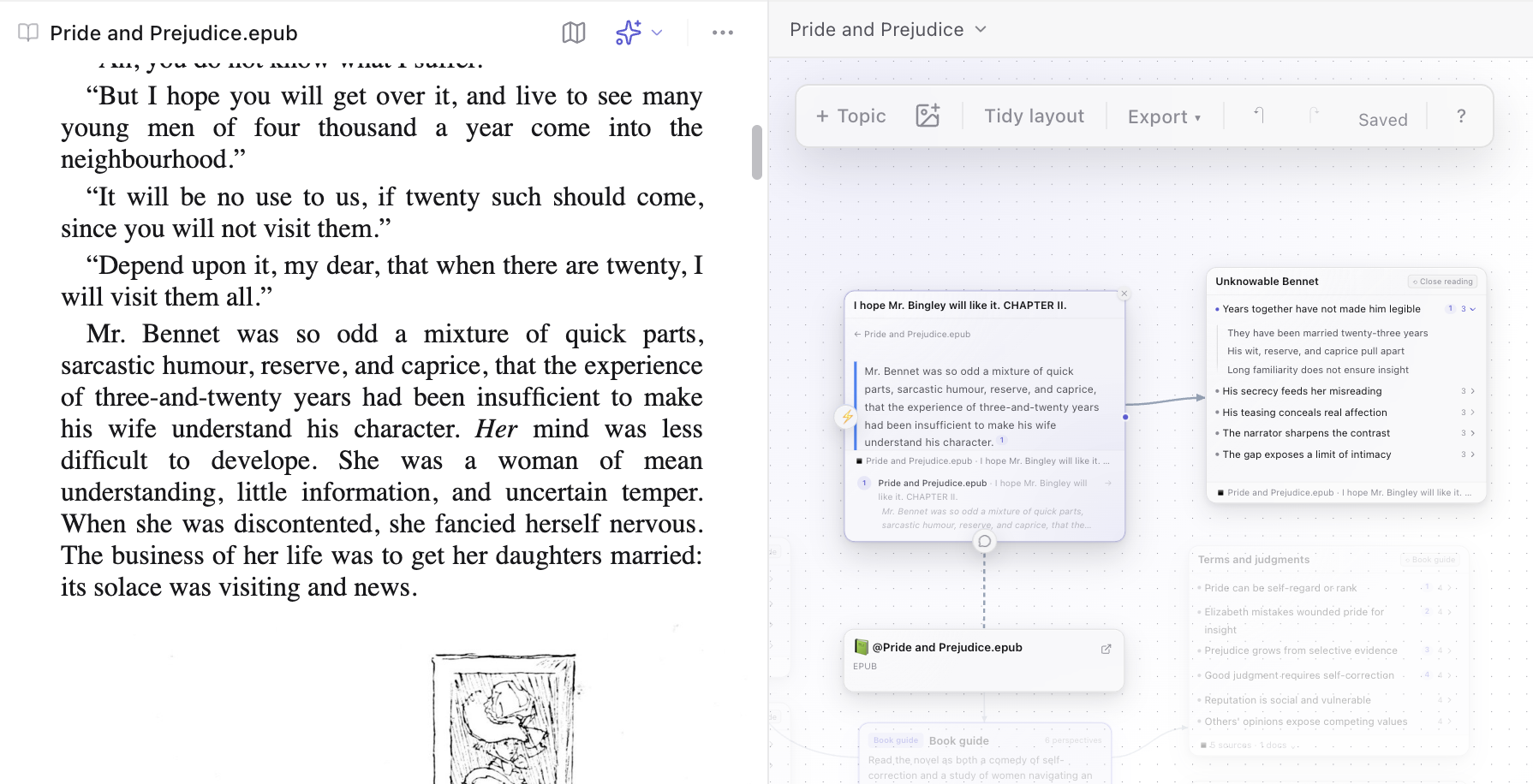Click the reader pane vertical scrollbar
The width and height of the screenshot is (1533, 784).
coord(757,152)
